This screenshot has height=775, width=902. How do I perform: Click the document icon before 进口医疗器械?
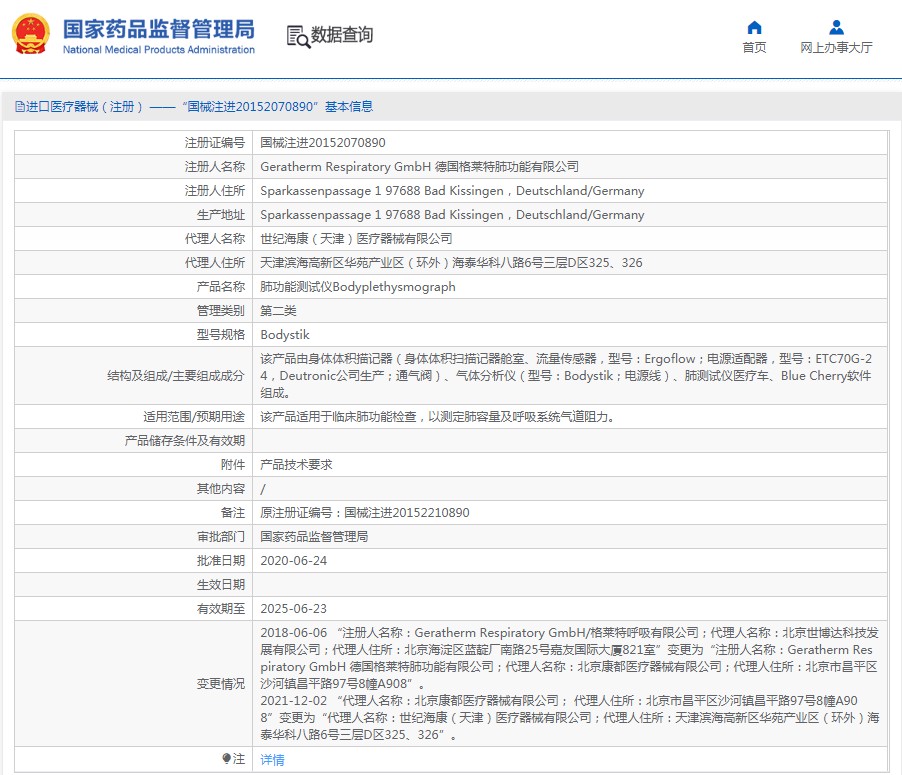[x=20, y=106]
